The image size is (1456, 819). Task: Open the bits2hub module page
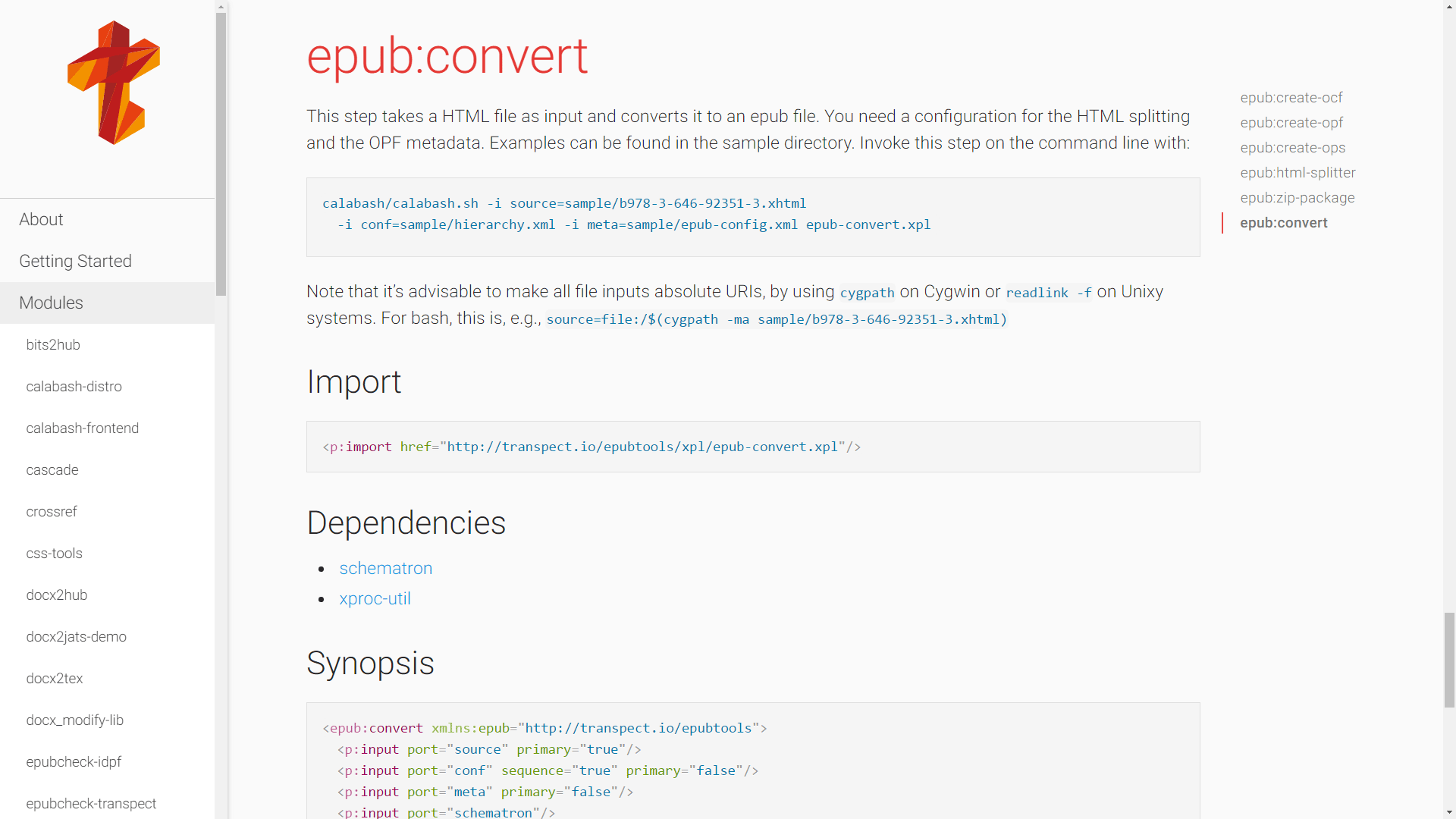(53, 345)
